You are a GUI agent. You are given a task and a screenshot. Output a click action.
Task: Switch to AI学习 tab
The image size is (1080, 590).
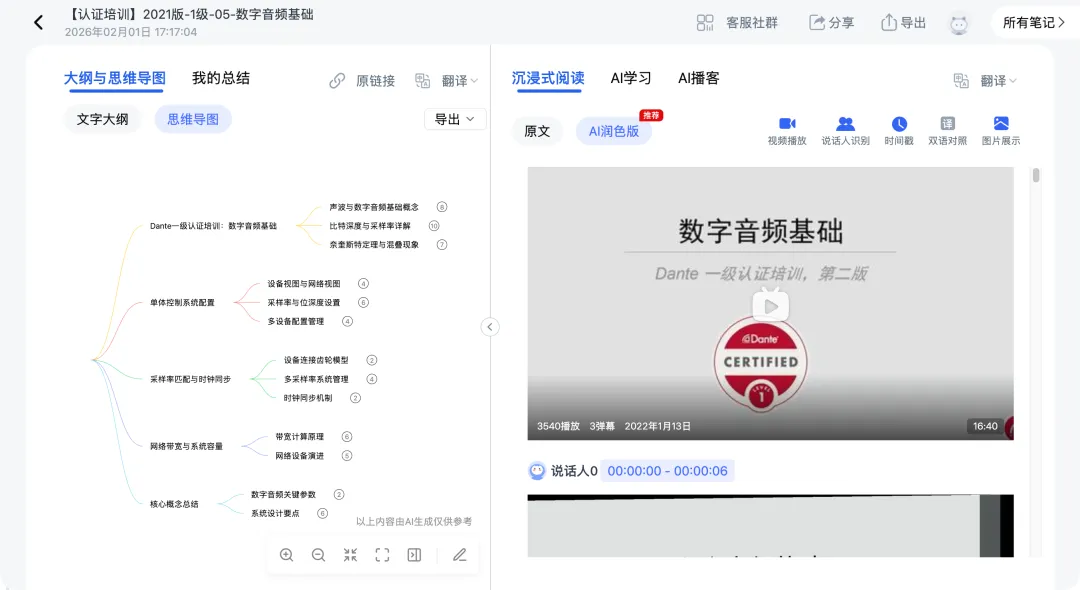[x=630, y=78]
